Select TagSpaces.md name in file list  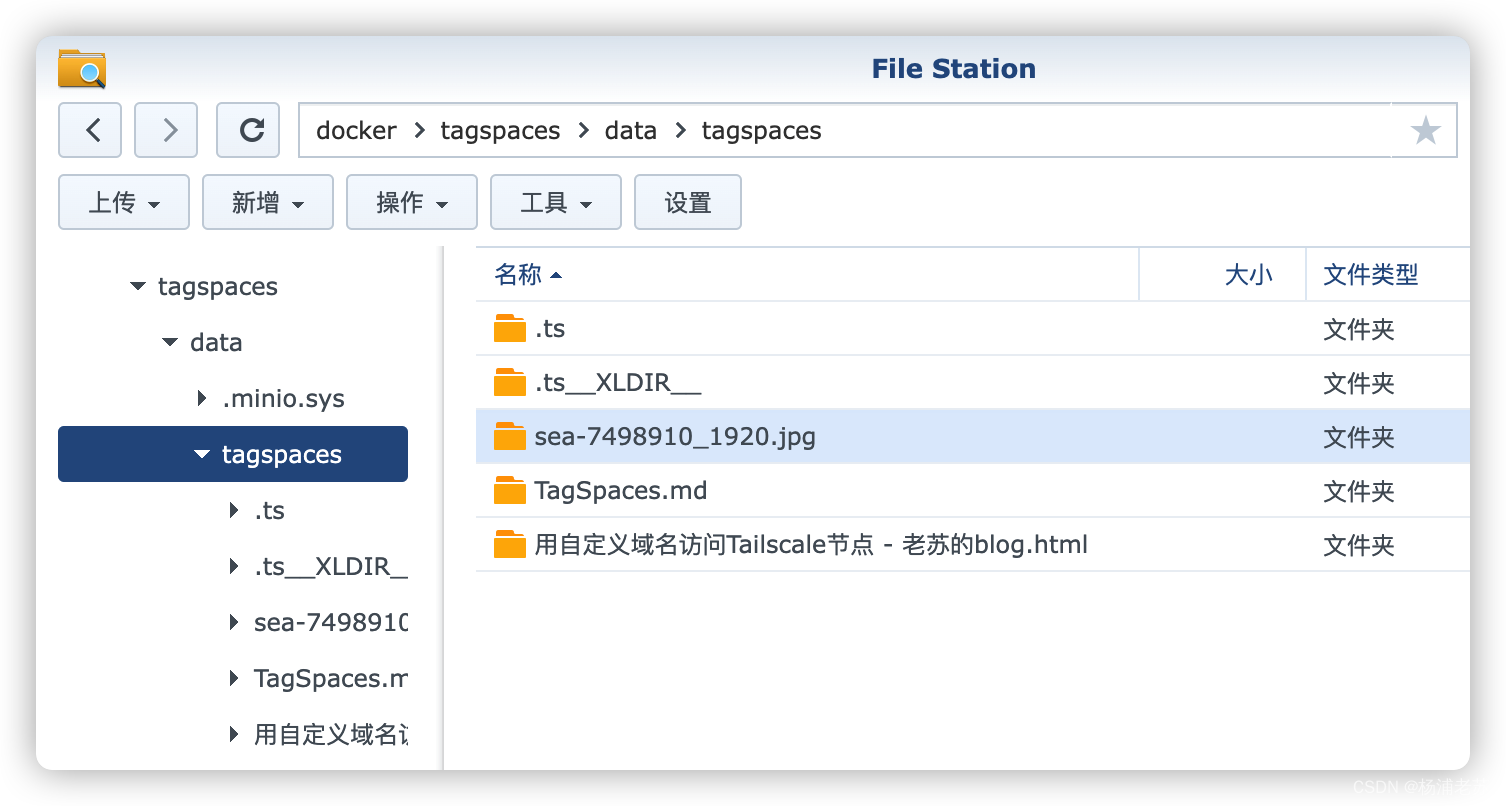pos(621,491)
